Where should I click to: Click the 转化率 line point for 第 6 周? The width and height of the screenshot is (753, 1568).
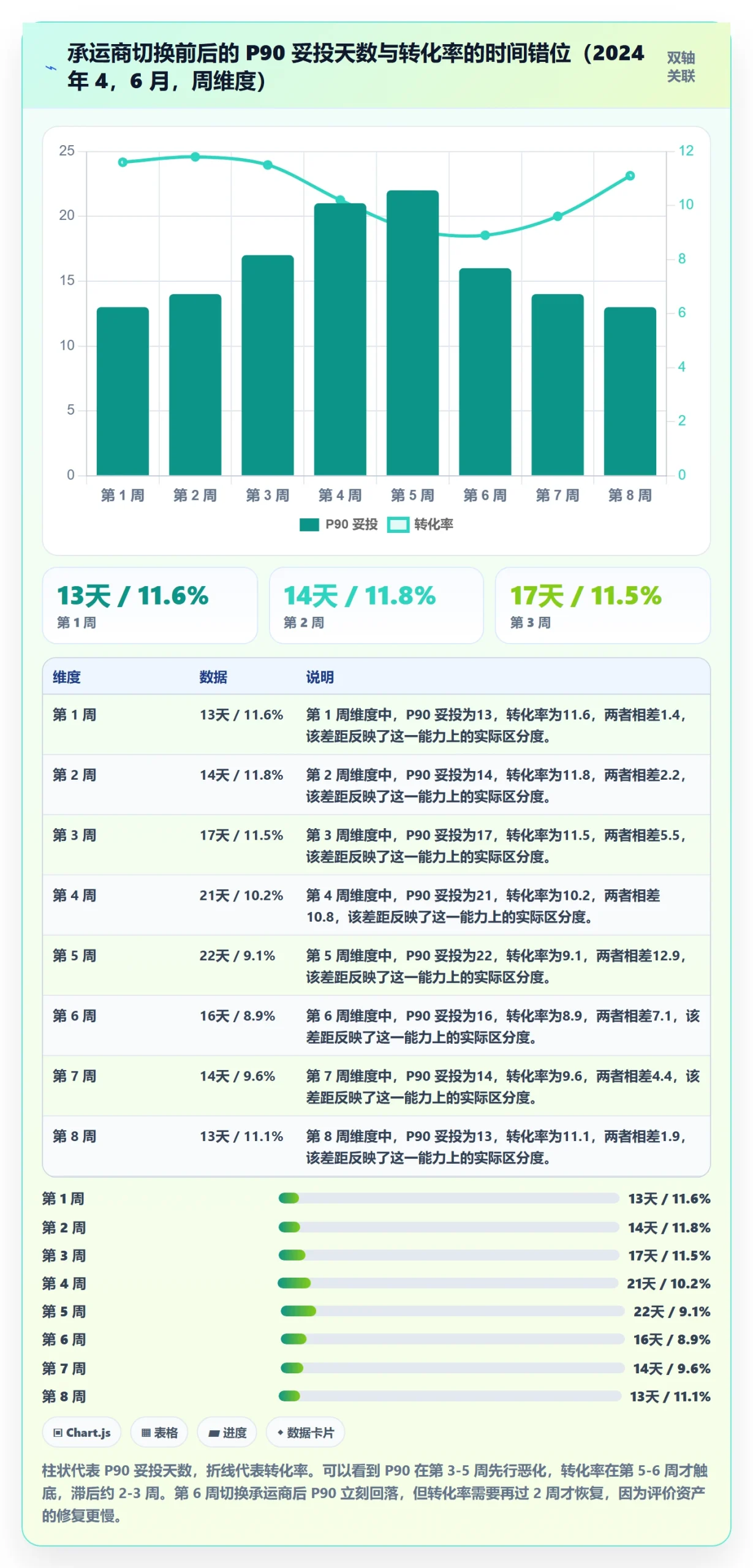(x=485, y=235)
